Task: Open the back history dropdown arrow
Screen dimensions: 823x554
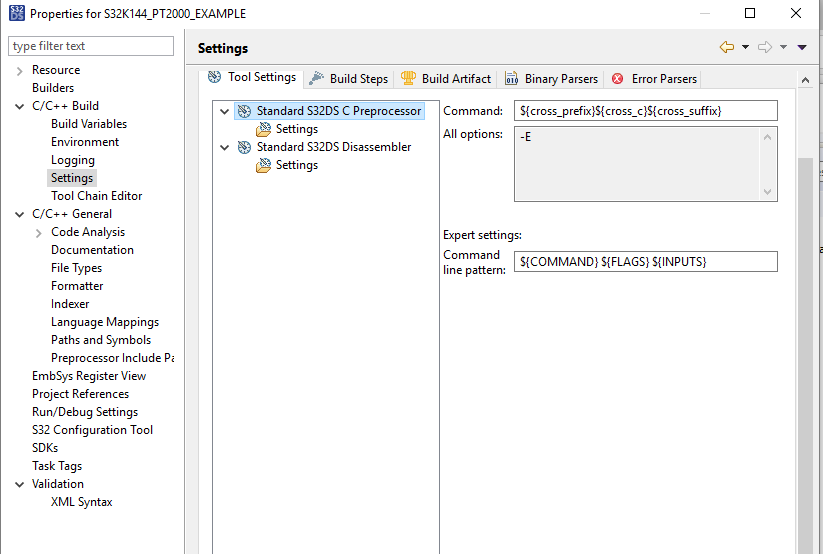Action: pyautogui.click(x=745, y=47)
